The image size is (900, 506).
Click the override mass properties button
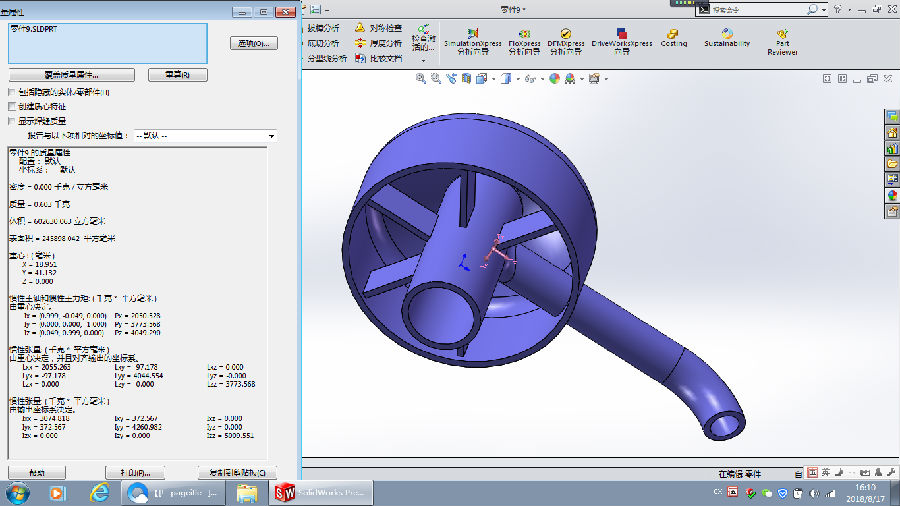coord(69,75)
